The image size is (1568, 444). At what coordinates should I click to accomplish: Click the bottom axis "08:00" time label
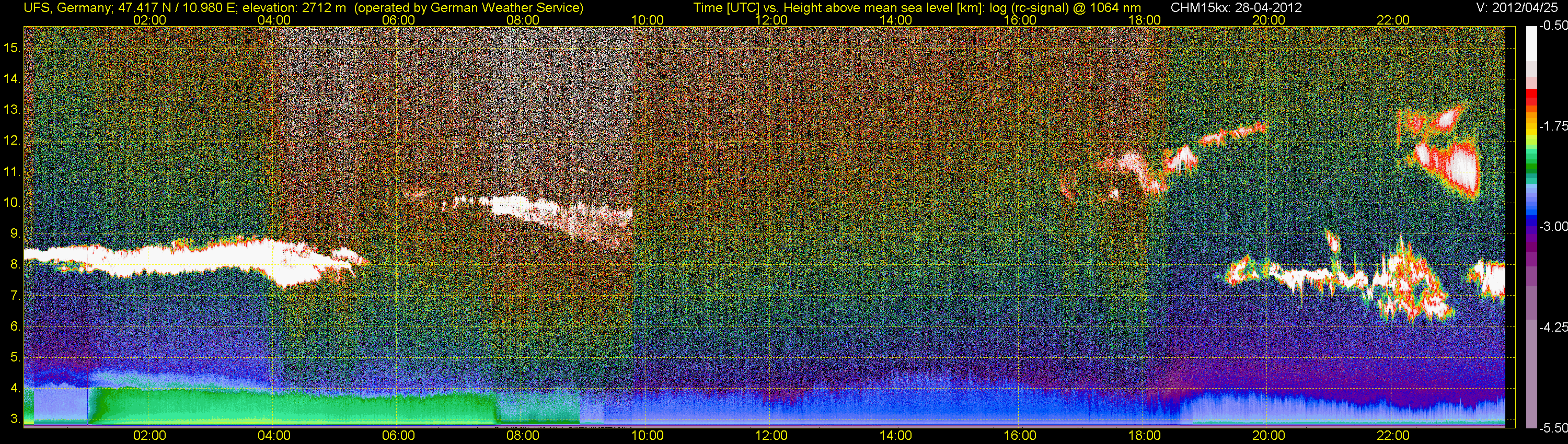(x=523, y=436)
